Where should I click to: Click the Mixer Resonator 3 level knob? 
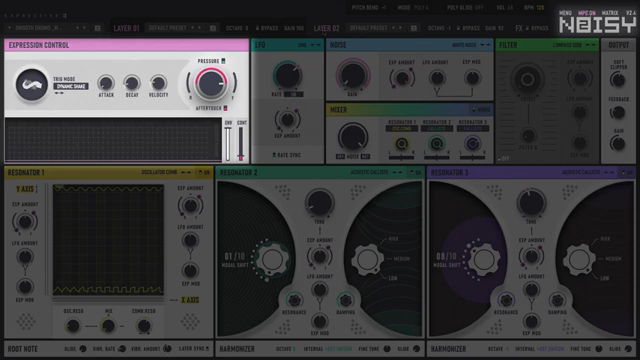(x=472, y=144)
